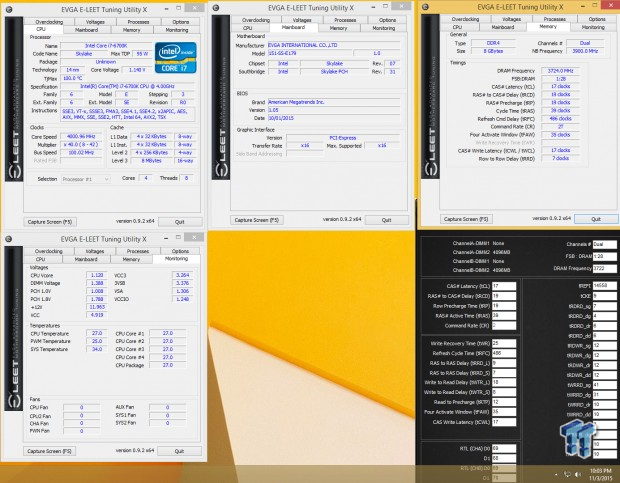Viewport: 620px width, 483px height.
Task: Open Voltages tab in the Monitoring window
Action: point(95,251)
